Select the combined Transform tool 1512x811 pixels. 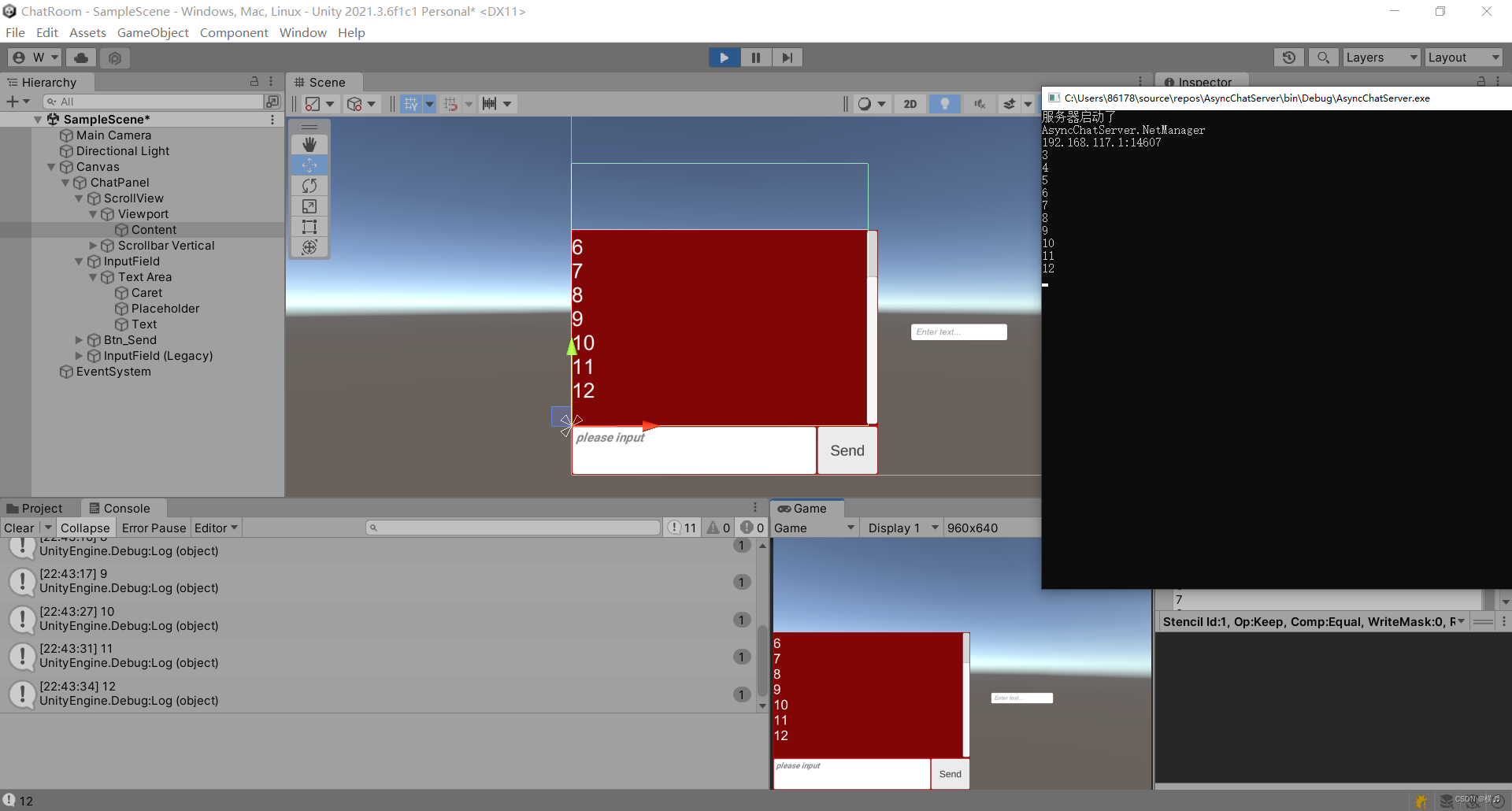[309, 247]
